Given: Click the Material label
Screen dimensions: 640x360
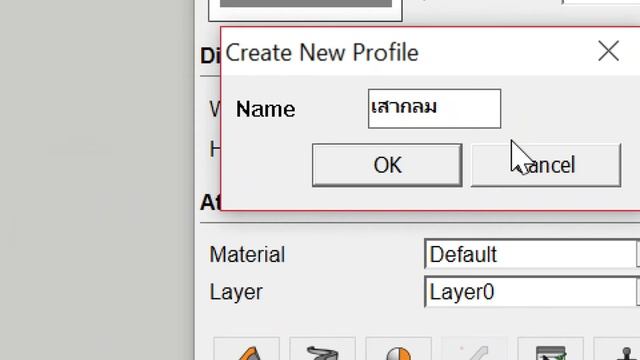Looking at the screenshot, I should pyautogui.click(x=247, y=255).
